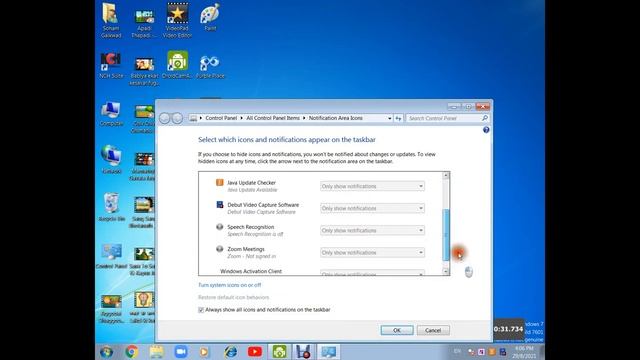Open the Apadi Thapadi video file
Screen dimensions: 640x360
[144, 24]
